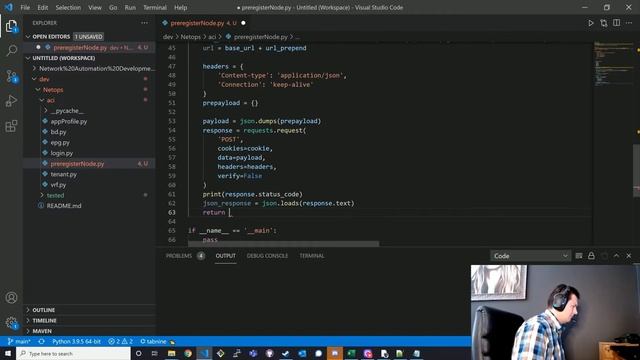Synchronize changes icon in status bar
The width and height of the screenshot is (640, 360).
tap(41, 341)
